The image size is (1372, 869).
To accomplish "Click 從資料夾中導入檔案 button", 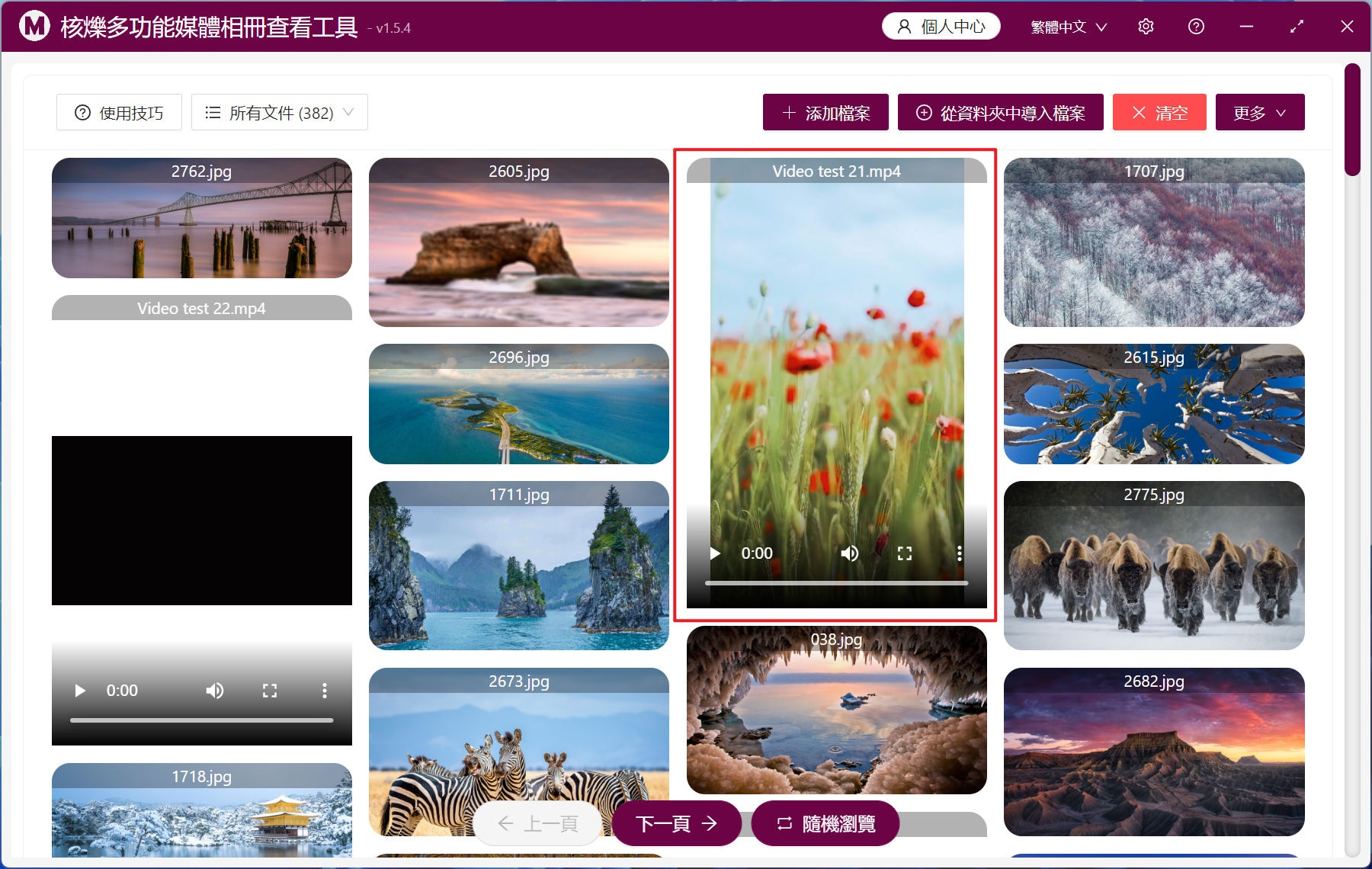I will [1000, 113].
